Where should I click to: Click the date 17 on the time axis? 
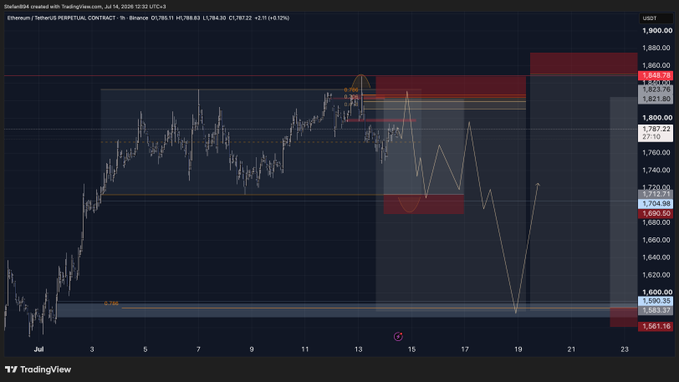click(465, 349)
